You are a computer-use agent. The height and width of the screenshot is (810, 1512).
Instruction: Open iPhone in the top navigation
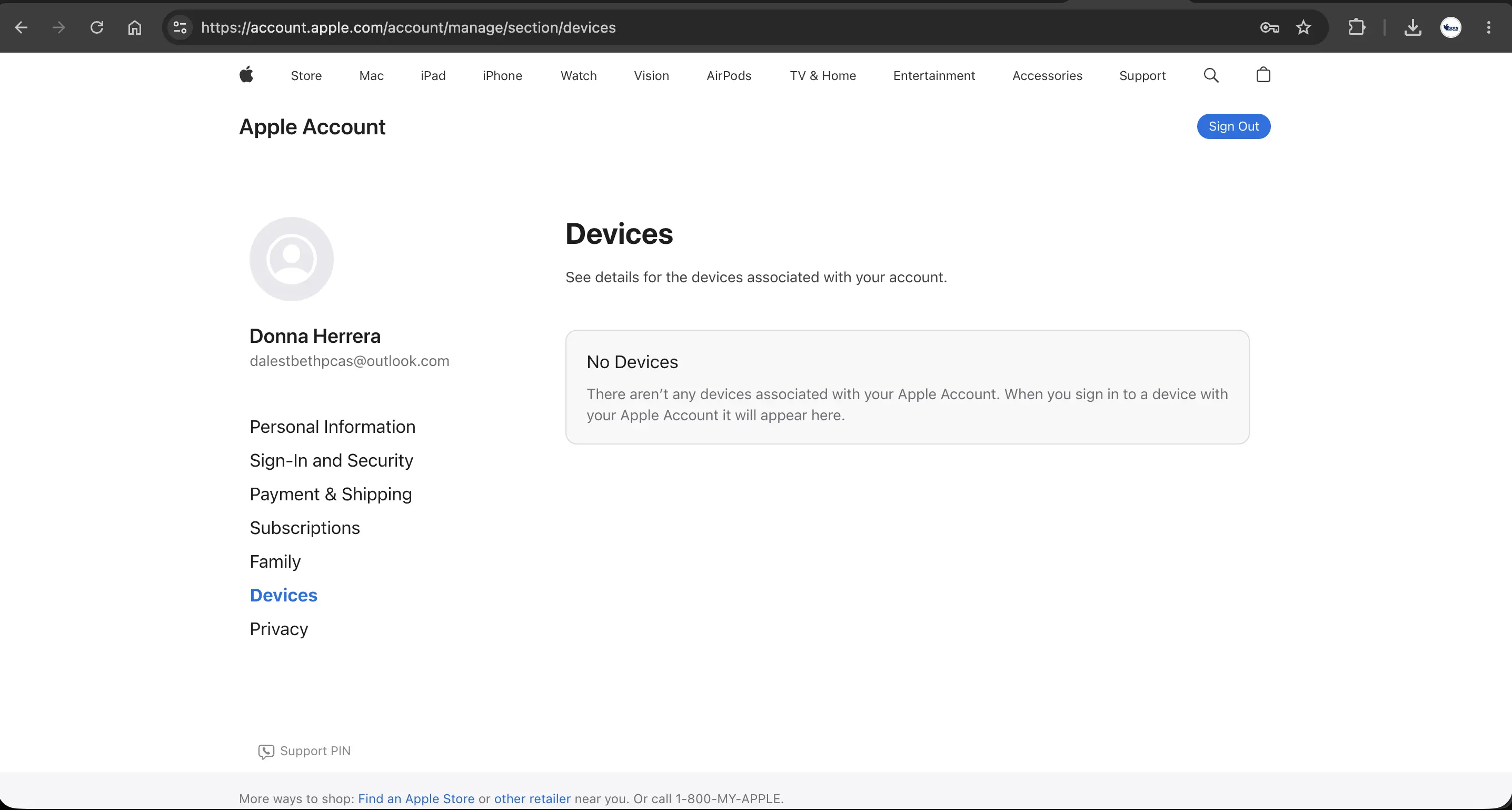(502, 76)
